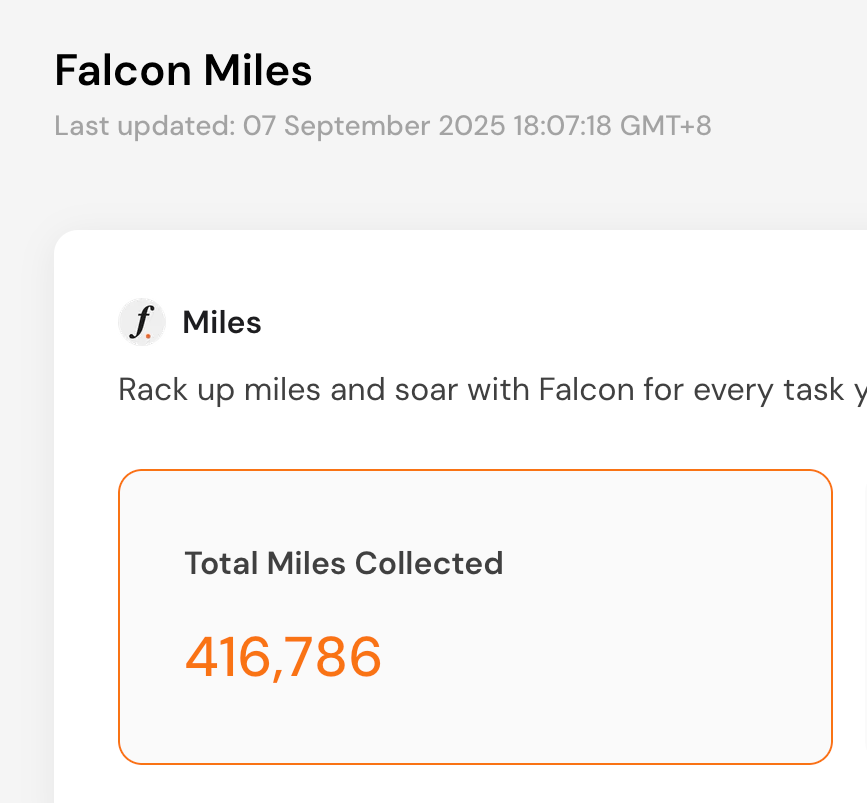
Task: Open the Total Miles Collected card
Action: (476, 617)
